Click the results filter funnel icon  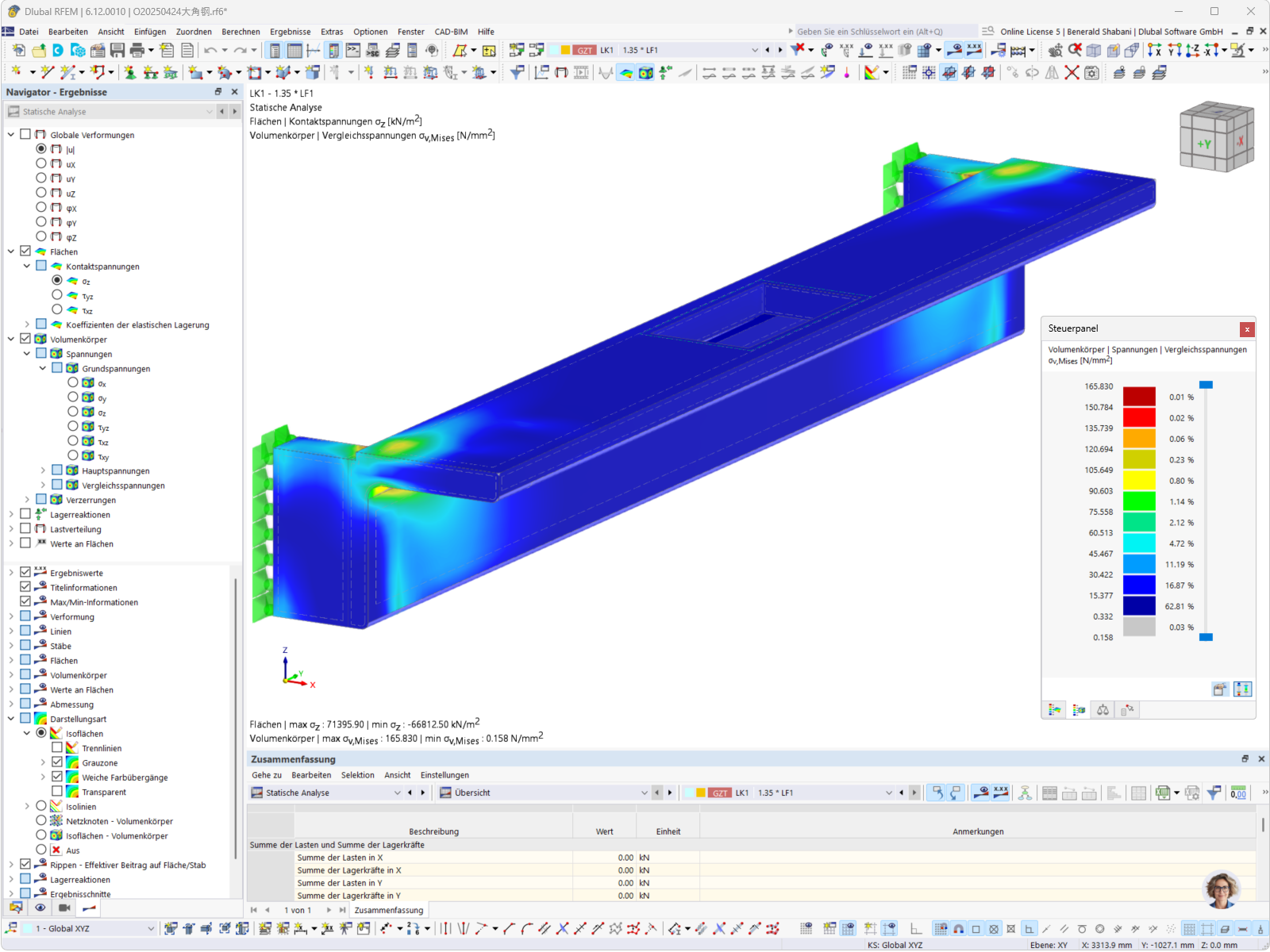[518, 73]
